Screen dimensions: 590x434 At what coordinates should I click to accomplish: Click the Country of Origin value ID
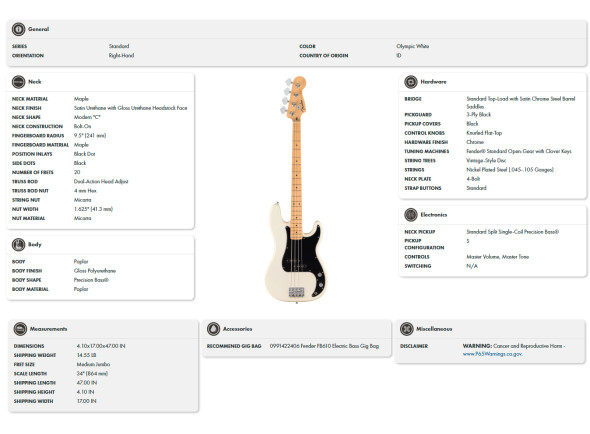click(398, 55)
